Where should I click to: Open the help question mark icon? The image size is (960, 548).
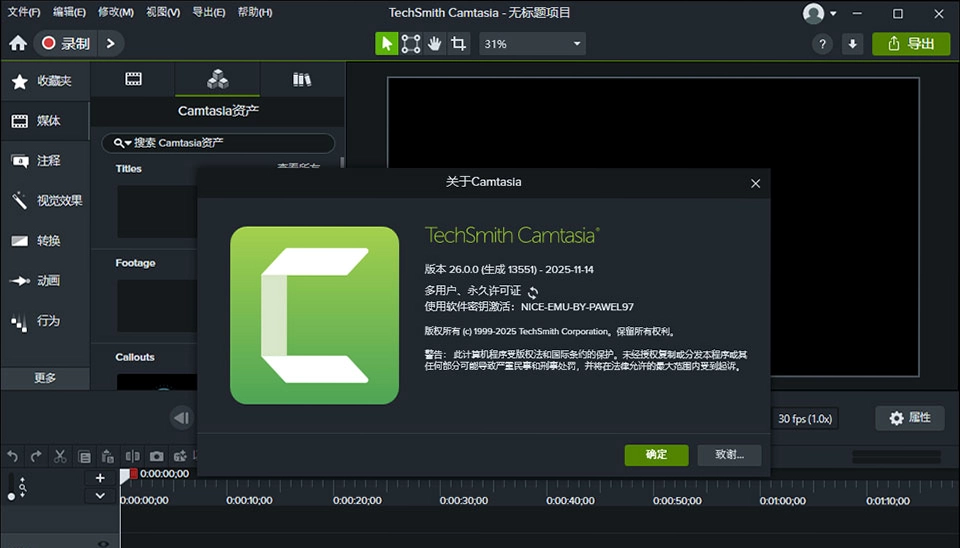click(822, 44)
